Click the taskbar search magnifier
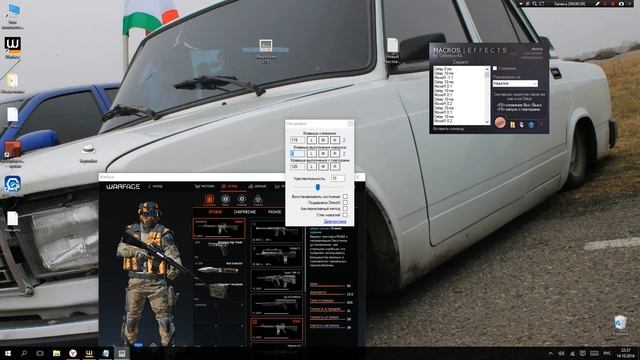640x360 pixels. click(24, 353)
